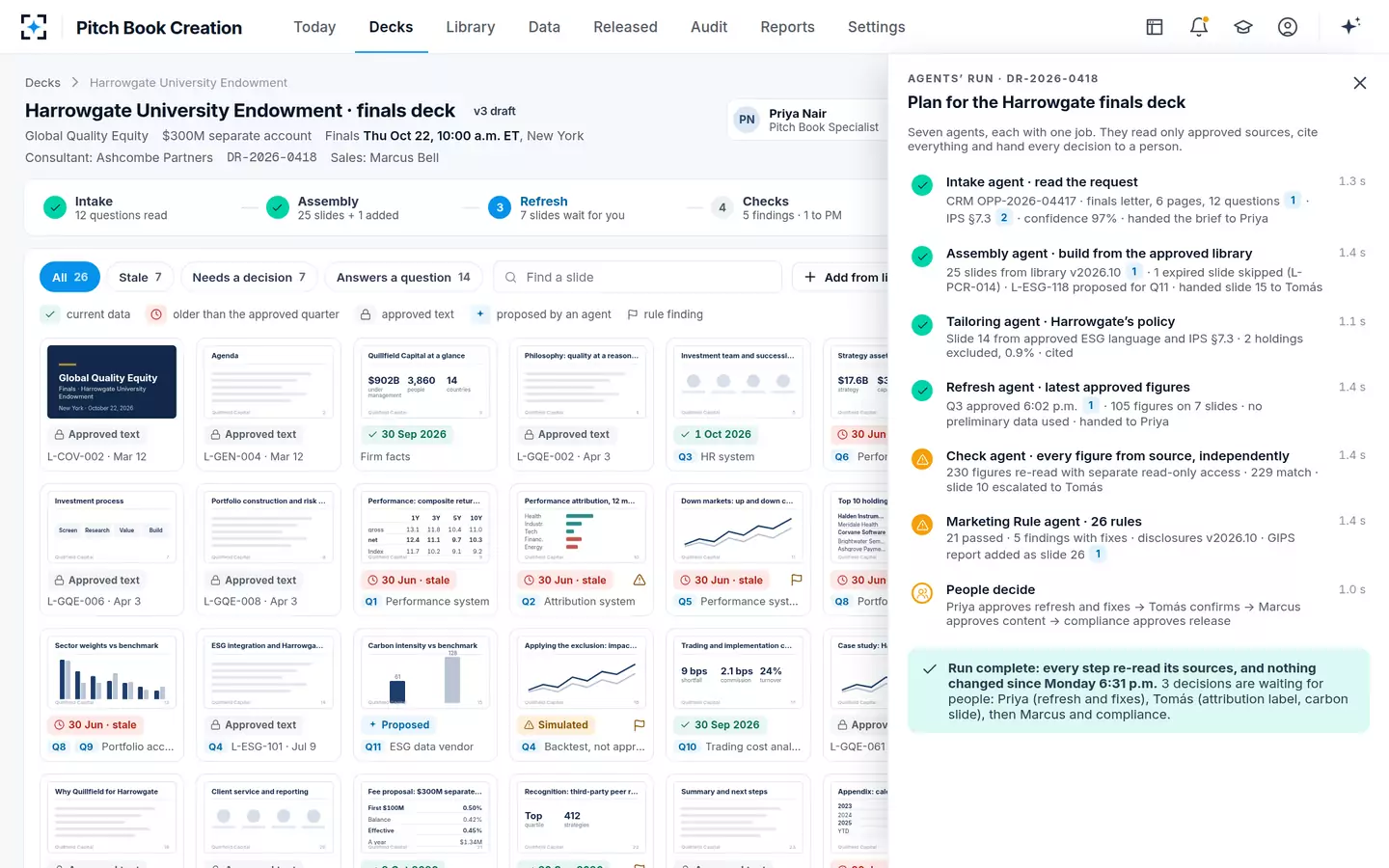The width and height of the screenshot is (1389, 868).
Task: Select the All 26 filter chip
Action: [x=69, y=277]
